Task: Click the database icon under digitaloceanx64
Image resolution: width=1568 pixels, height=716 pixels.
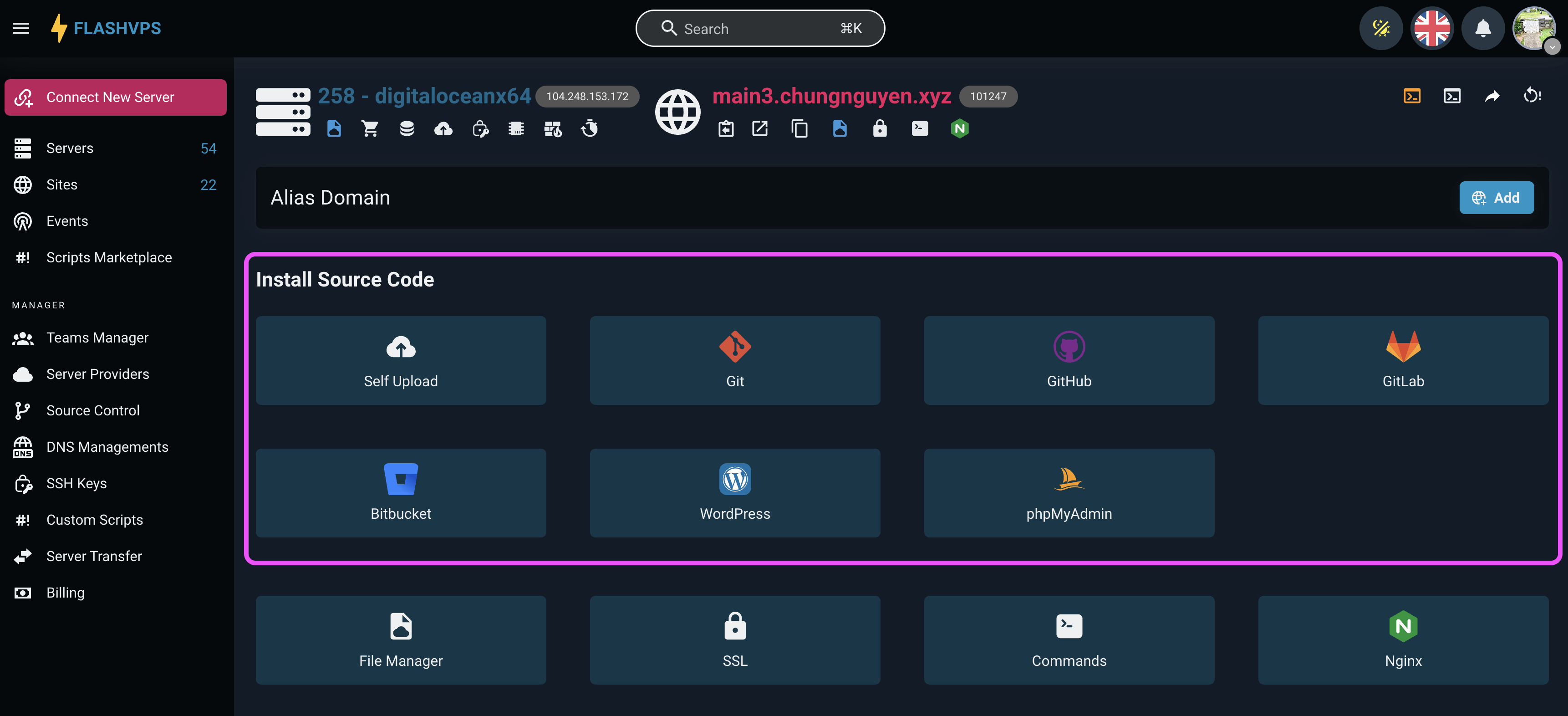Action: (x=407, y=128)
